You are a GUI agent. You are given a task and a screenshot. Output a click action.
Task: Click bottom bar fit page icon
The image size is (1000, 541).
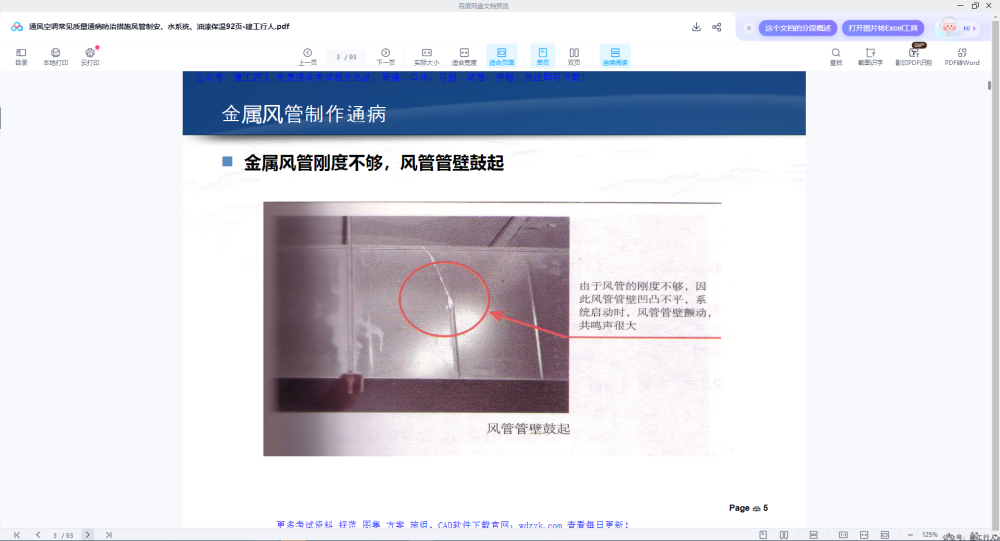885,535
